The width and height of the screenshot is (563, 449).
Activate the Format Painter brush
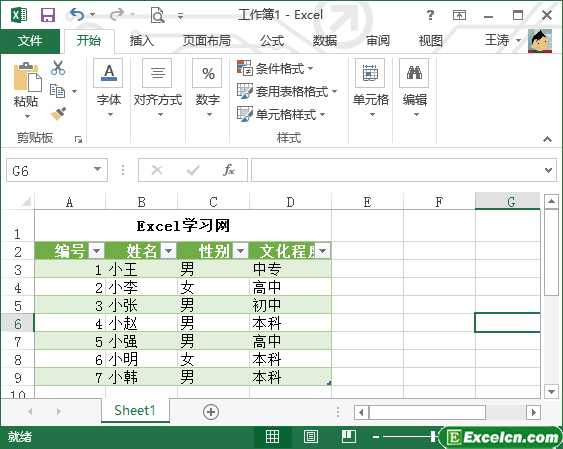58,114
